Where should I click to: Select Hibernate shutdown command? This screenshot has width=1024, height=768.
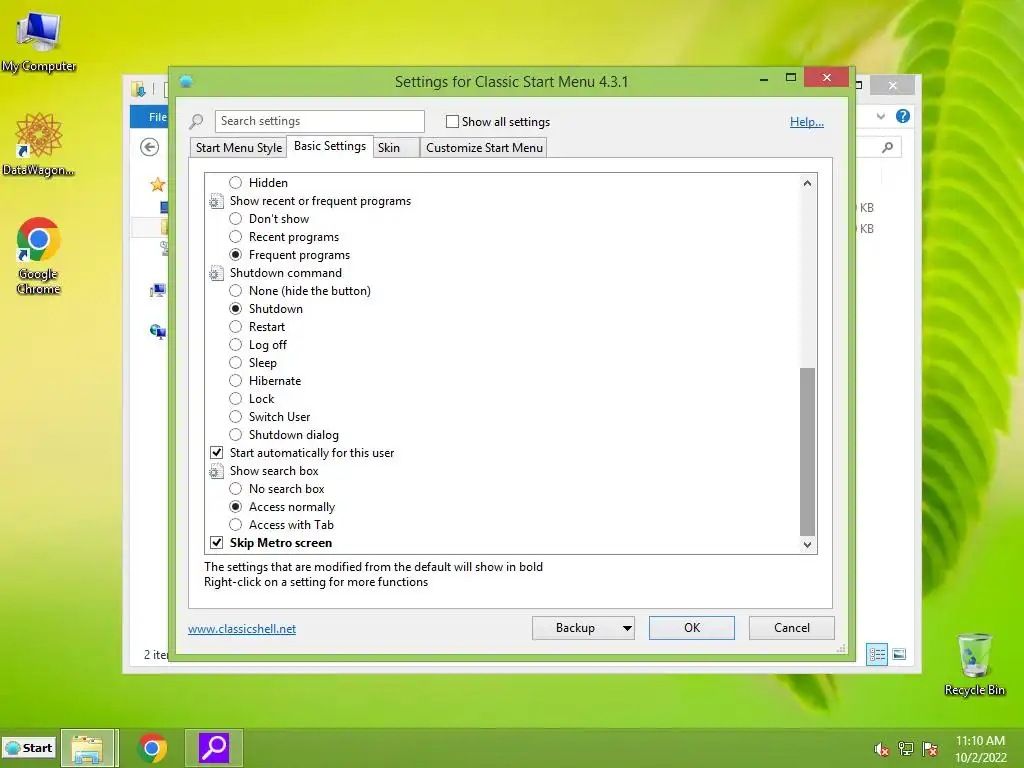(236, 381)
